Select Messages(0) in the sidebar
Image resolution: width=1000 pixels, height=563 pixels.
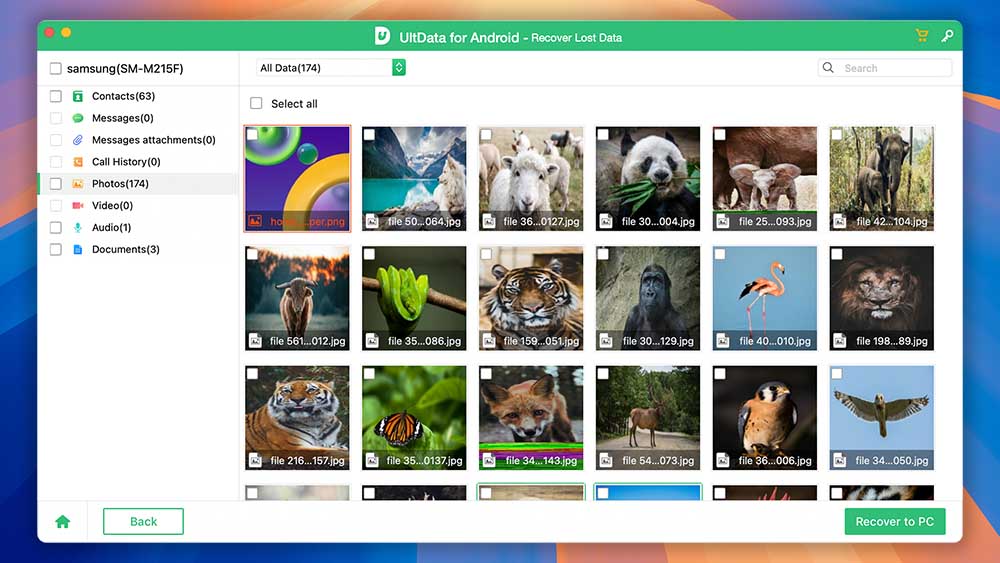(122, 118)
